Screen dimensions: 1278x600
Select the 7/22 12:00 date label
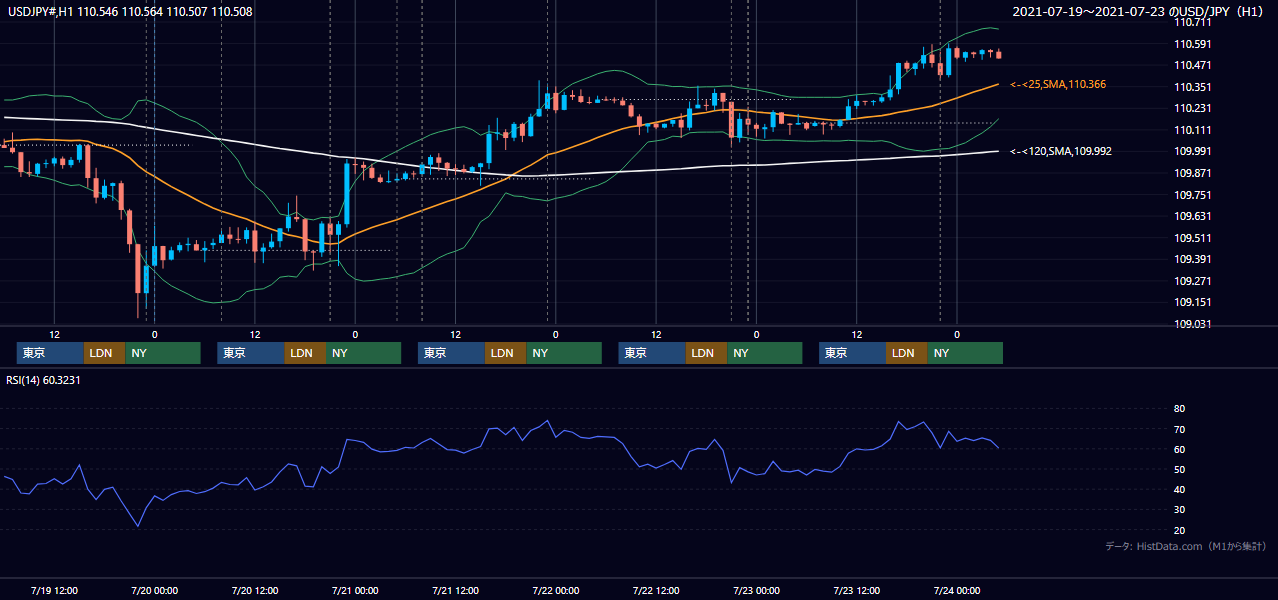pos(656,590)
